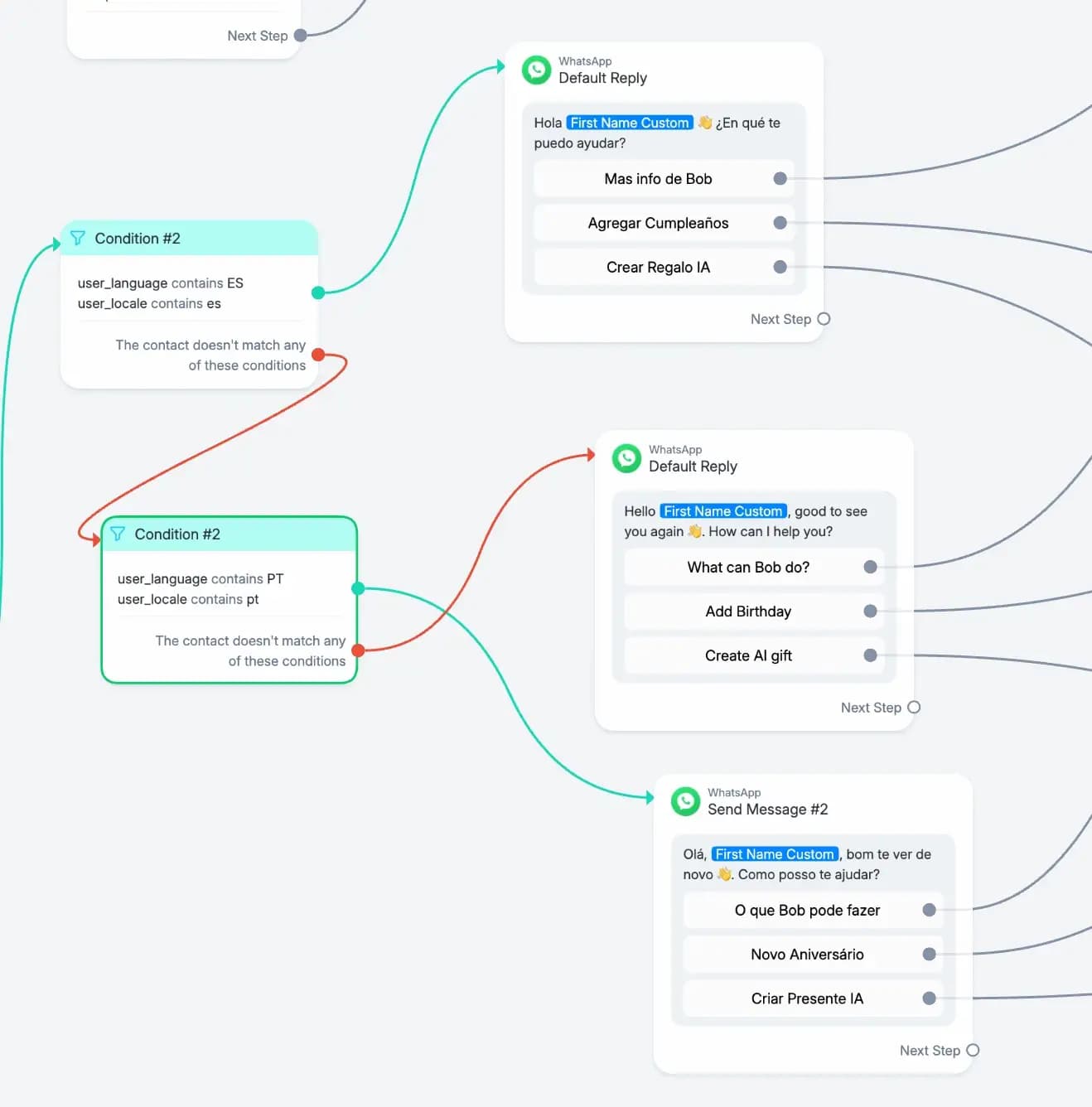The height and width of the screenshot is (1107, 1092).
Task: Select the 'user_language contains PT' condition row
Action: point(201,579)
